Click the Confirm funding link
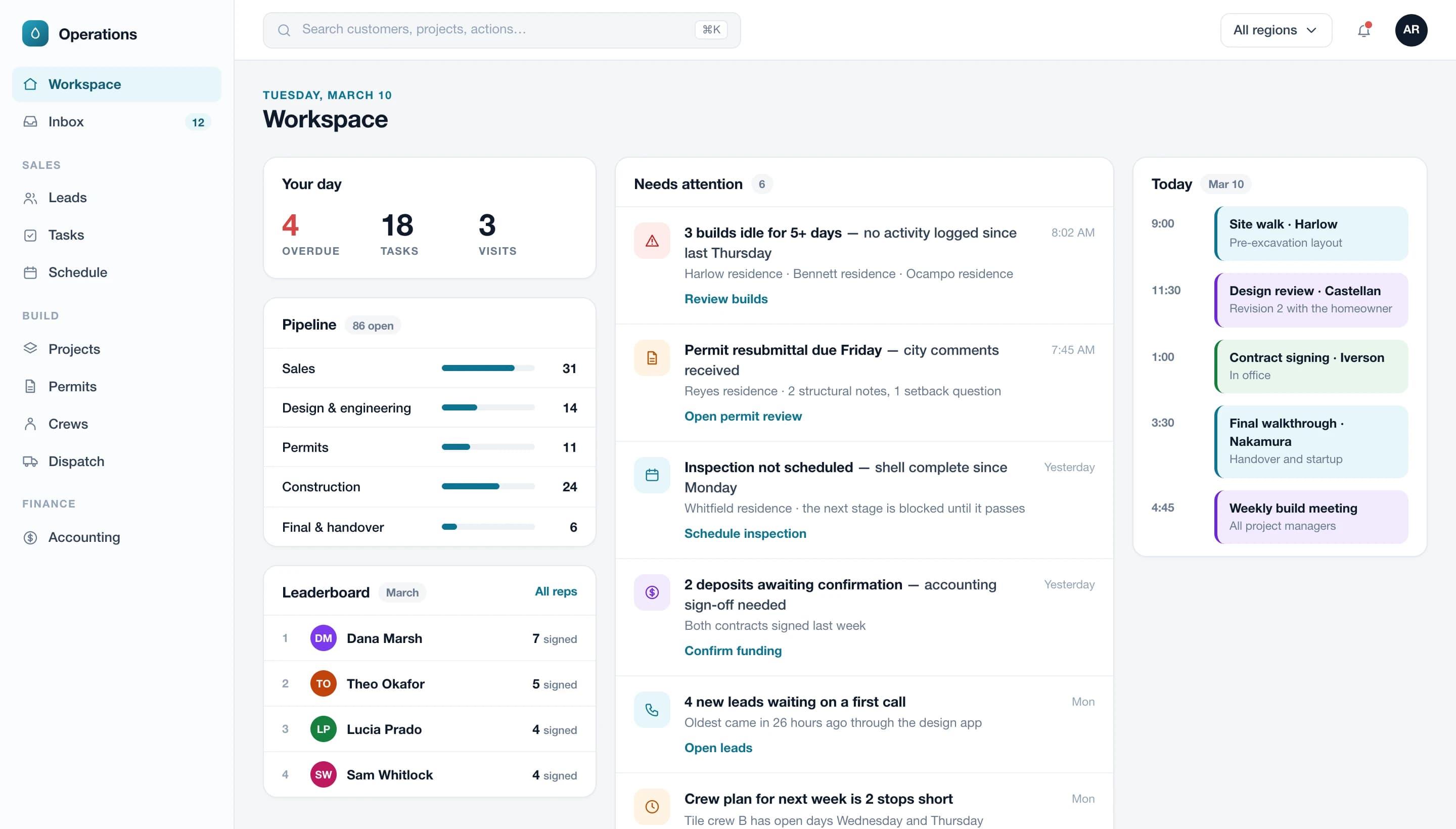1456x829 pixels. (733, 651)
